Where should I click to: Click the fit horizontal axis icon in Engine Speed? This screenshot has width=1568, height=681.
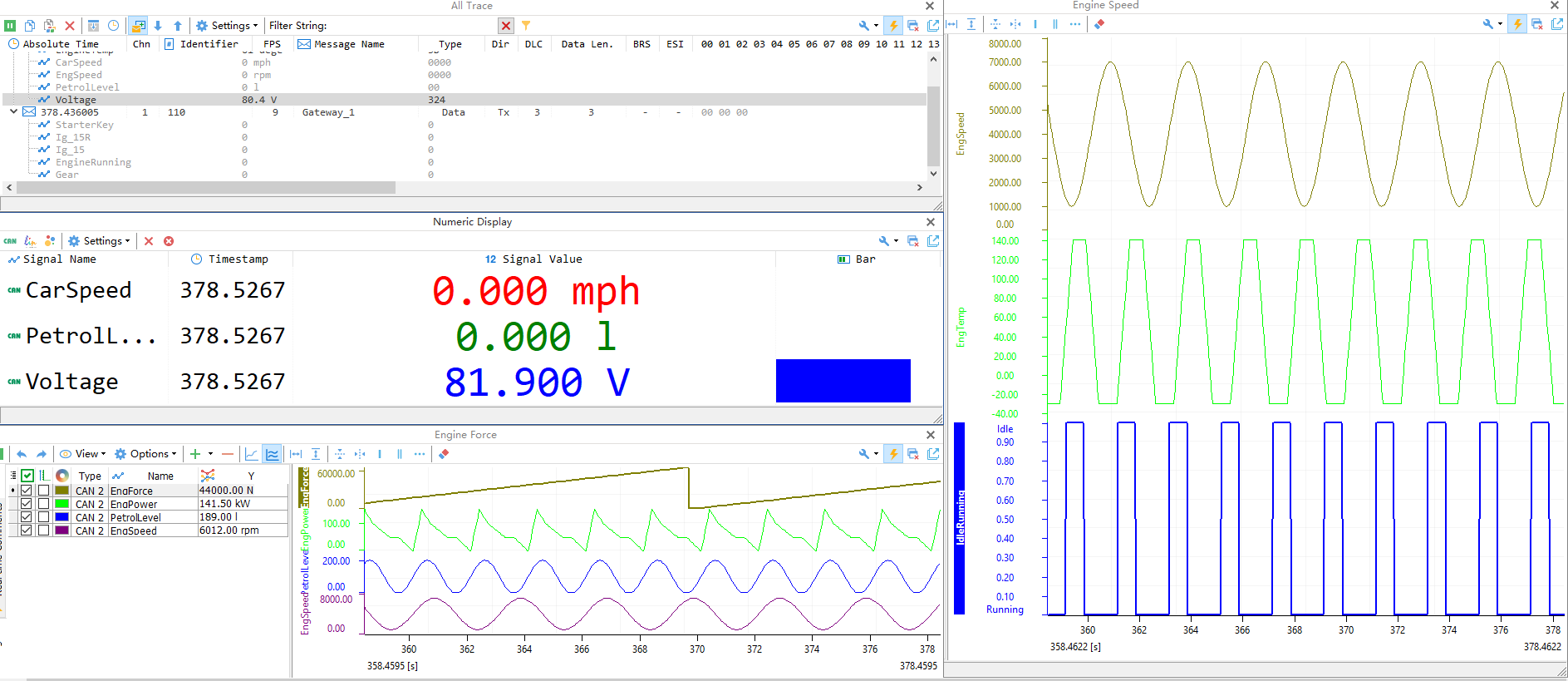951,24
